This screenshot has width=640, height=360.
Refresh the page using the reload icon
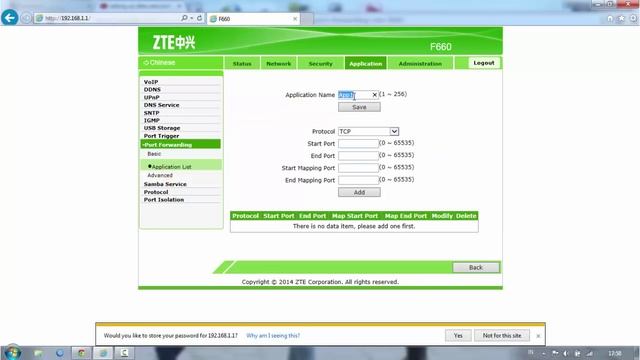pos(199,18)
